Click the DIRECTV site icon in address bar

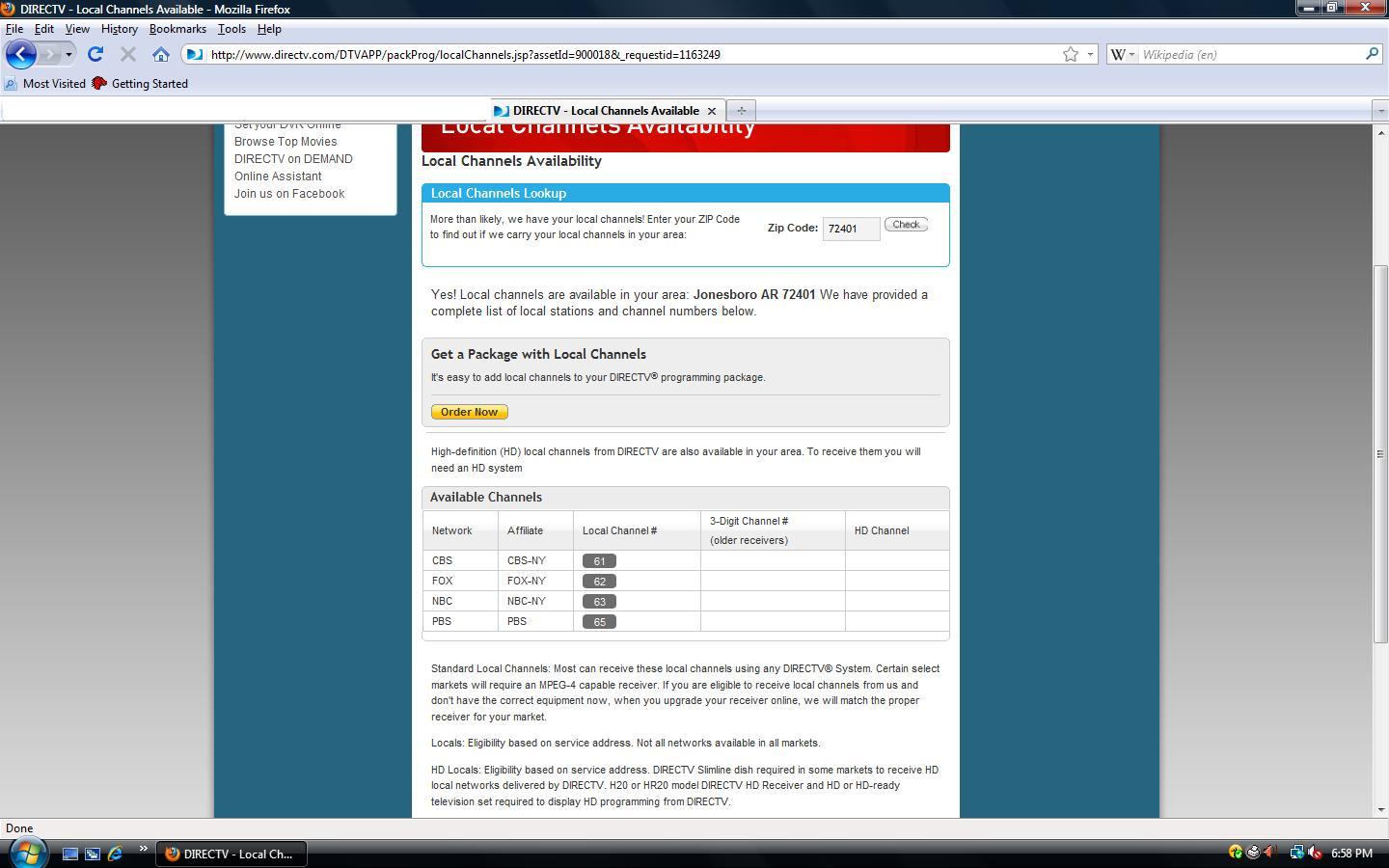tap(195, 54)
